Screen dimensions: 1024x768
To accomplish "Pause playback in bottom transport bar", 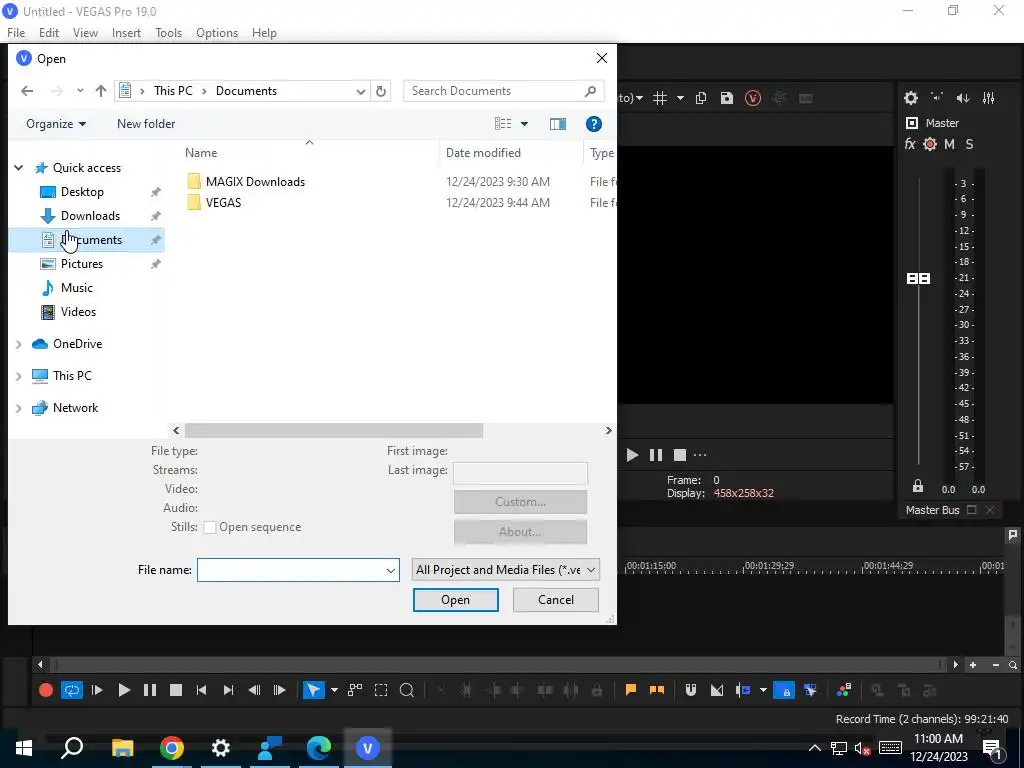I will (x=150, y=690).
